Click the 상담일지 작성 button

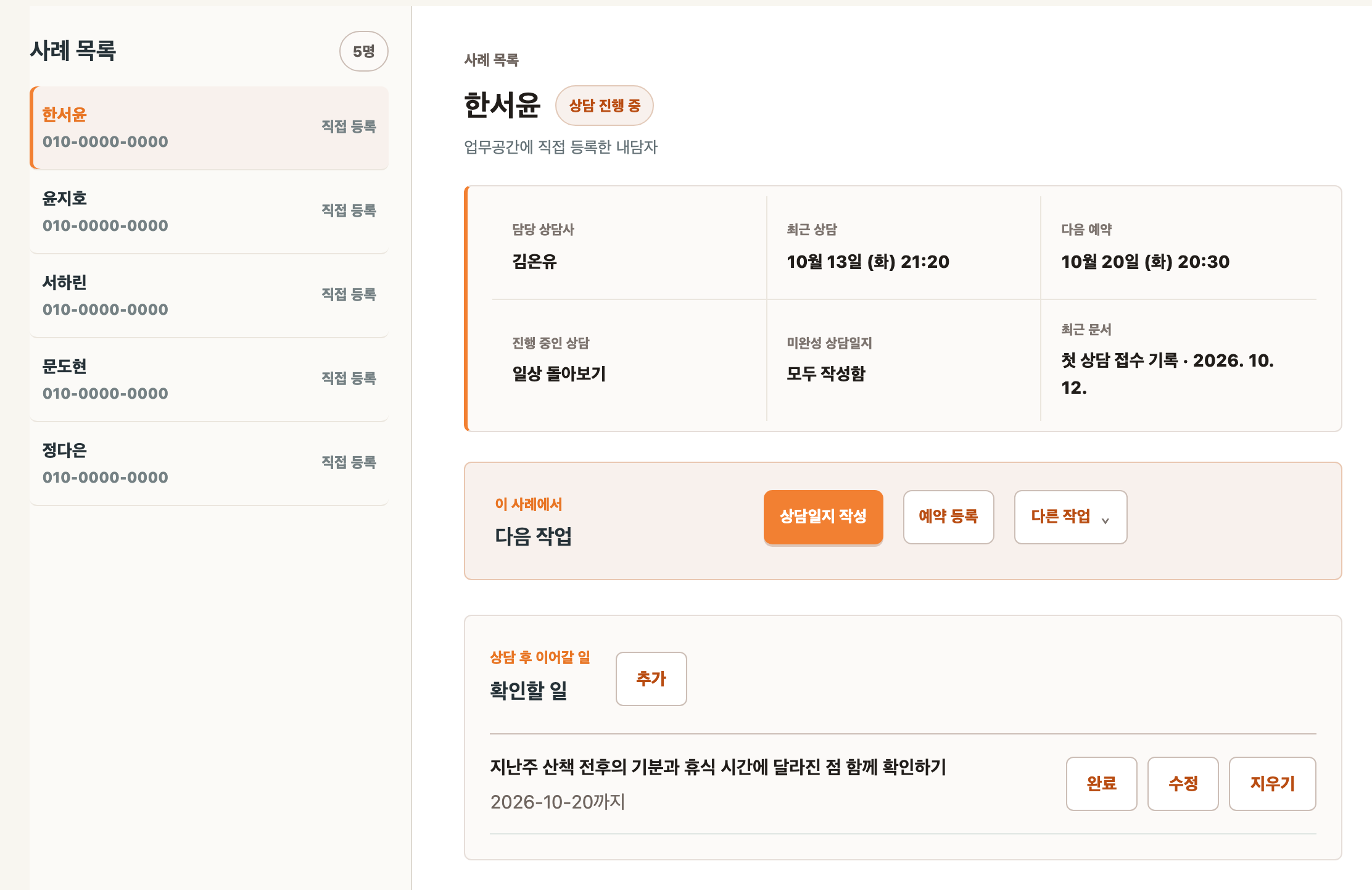click(x=823, y=517)
